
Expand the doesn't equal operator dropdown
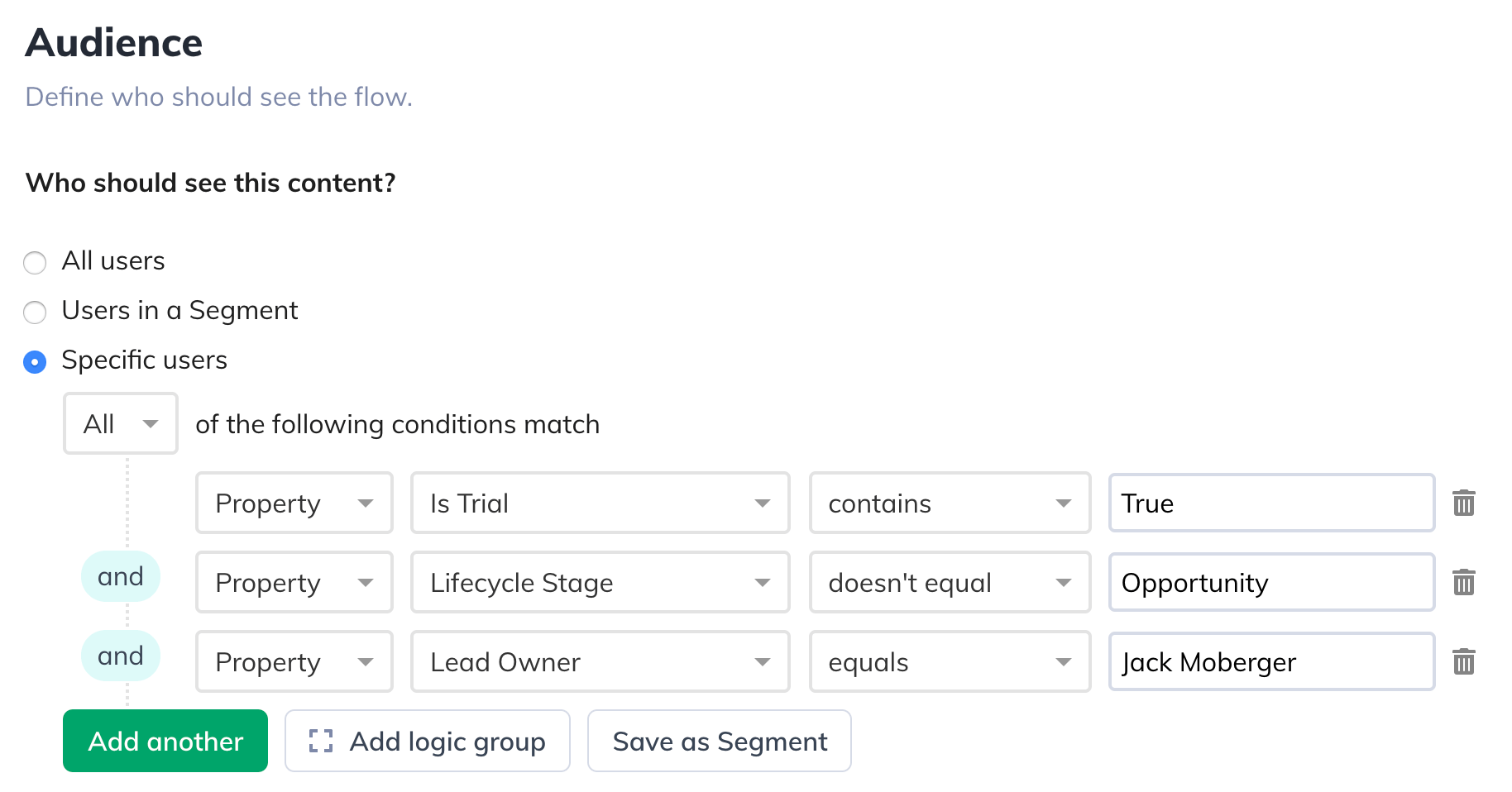point(950,582)
